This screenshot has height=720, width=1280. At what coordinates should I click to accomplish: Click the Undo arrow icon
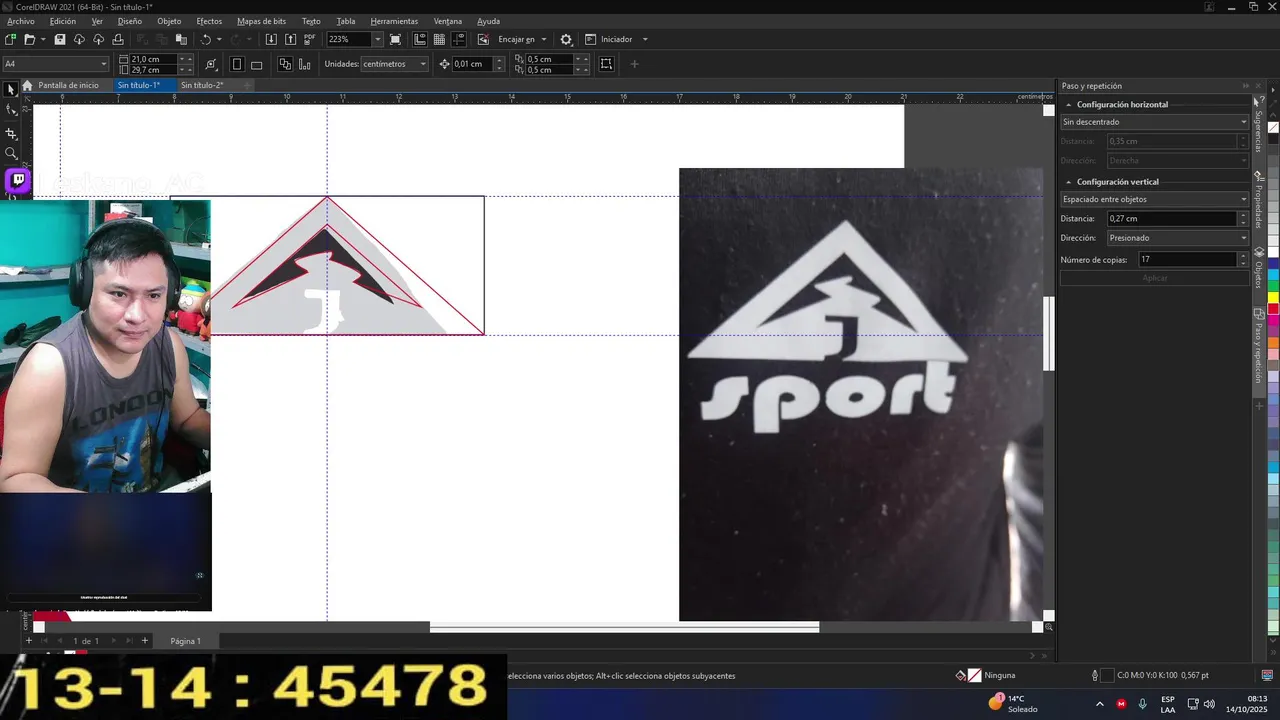[x=206, y=39]
